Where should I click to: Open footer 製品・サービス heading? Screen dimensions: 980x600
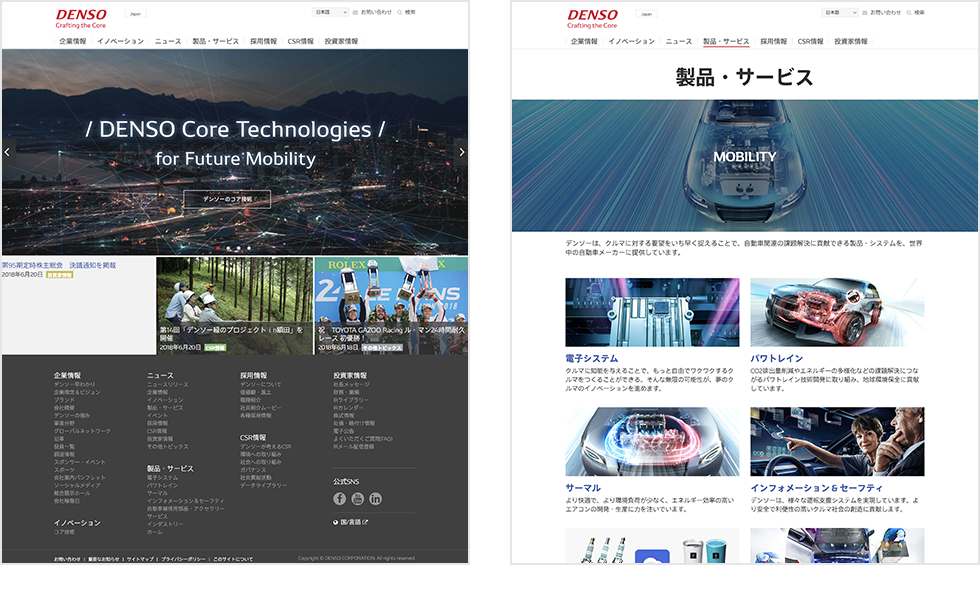[170, 468]
